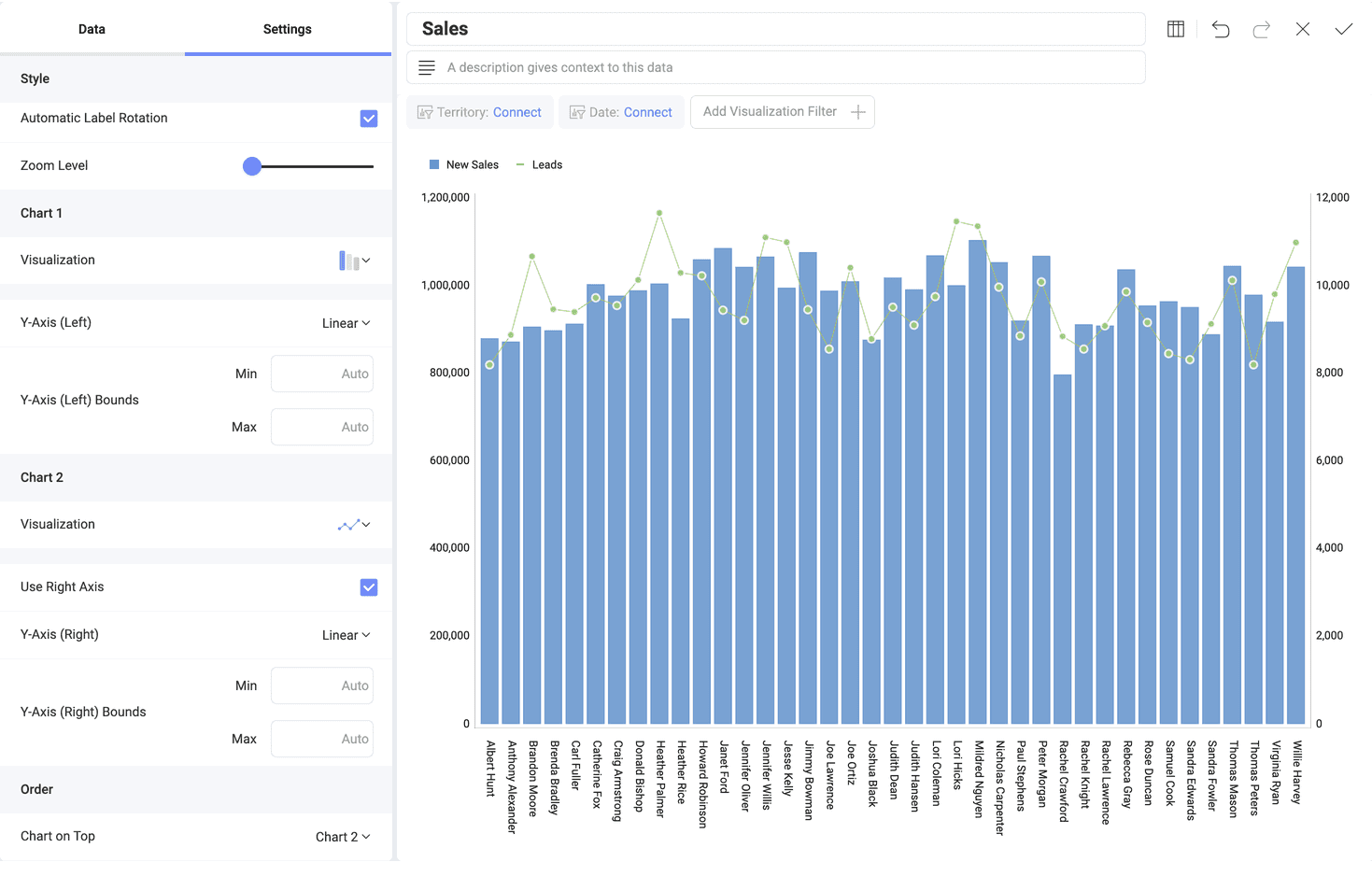Click the 1,200,000 left axis value

point(446,198)
